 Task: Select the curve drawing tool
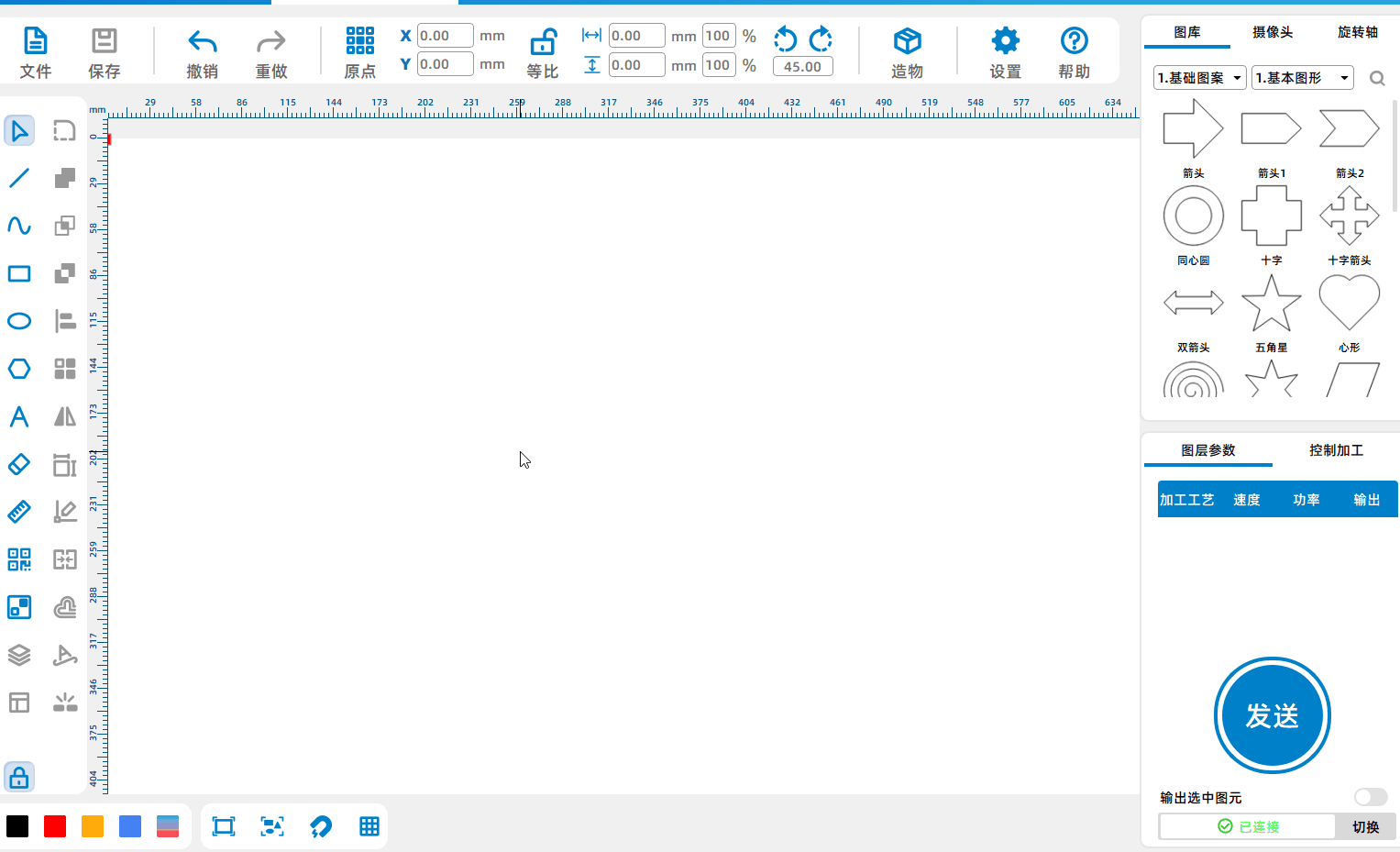[19, 226]
